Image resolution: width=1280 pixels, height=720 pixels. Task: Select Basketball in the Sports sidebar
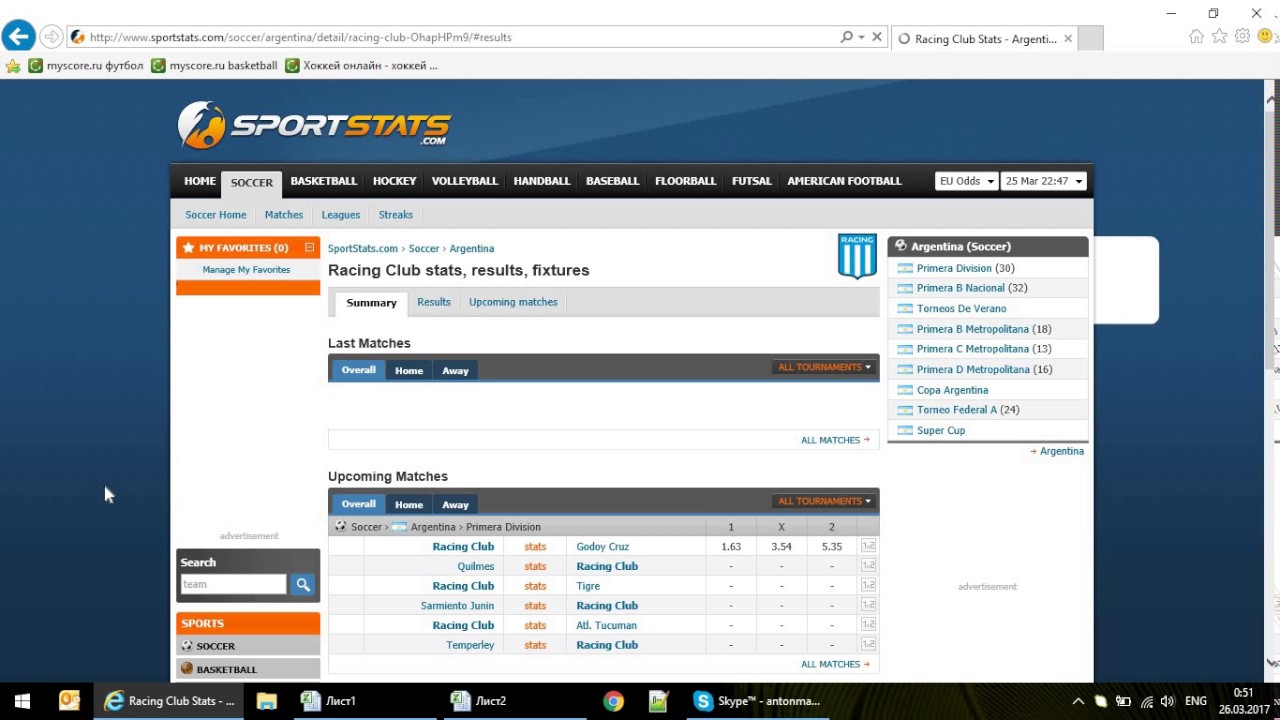pos(248,669)
